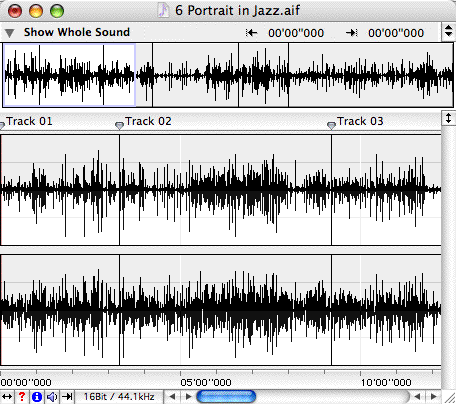Select the Track 03 marker handle
Image resolution: width=456 pixels, height=404 pixels.
[331, 125]
